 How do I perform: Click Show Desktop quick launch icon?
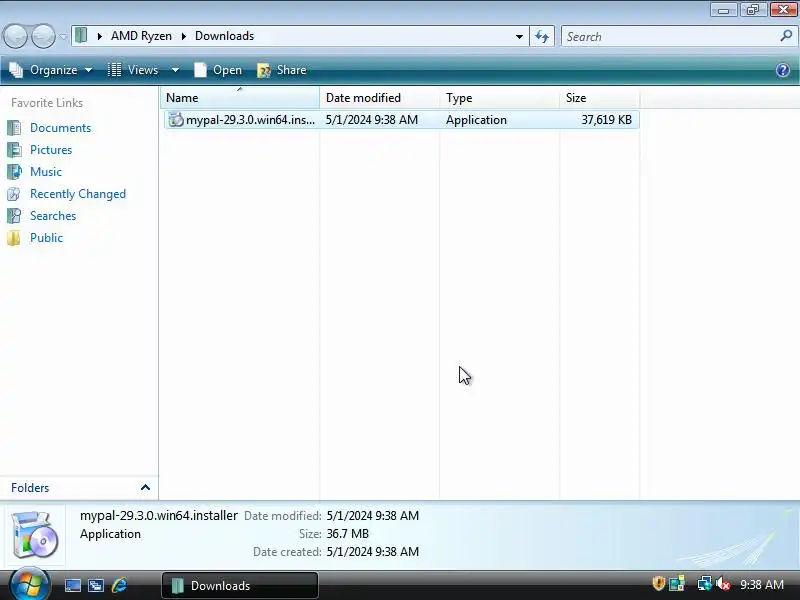click(x=72, y=585)
